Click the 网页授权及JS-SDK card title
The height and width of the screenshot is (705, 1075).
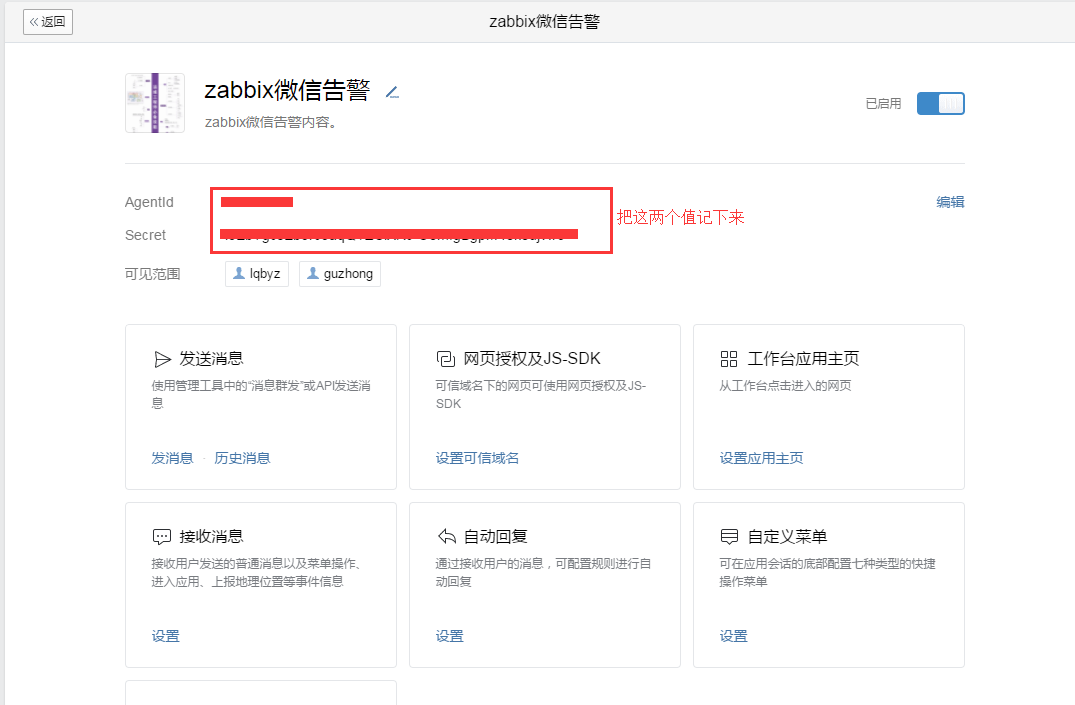coord(532,359)
